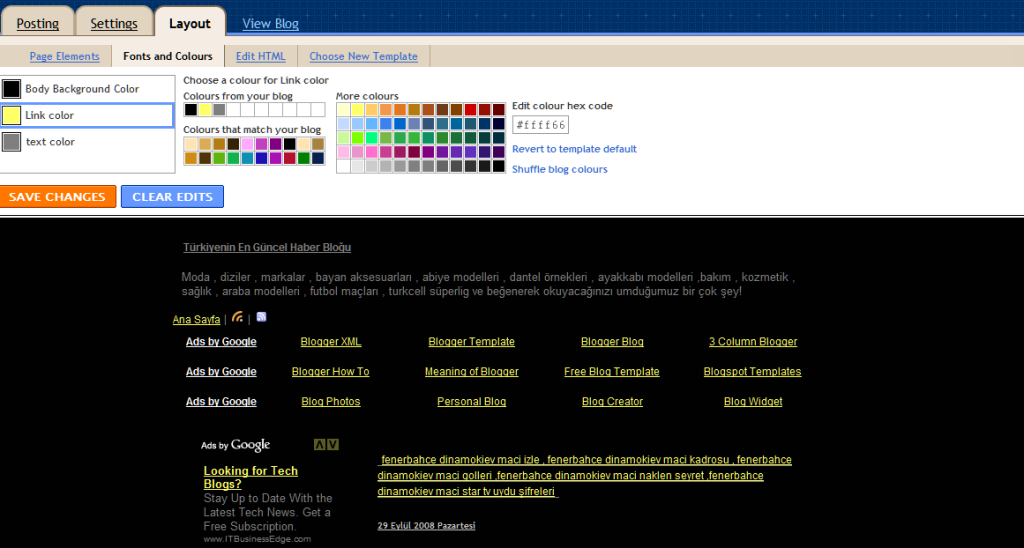The height and width of the screenshot is (548, 1024).
Task: Open the Blog Widget ad link
Action: coord(753,402)
